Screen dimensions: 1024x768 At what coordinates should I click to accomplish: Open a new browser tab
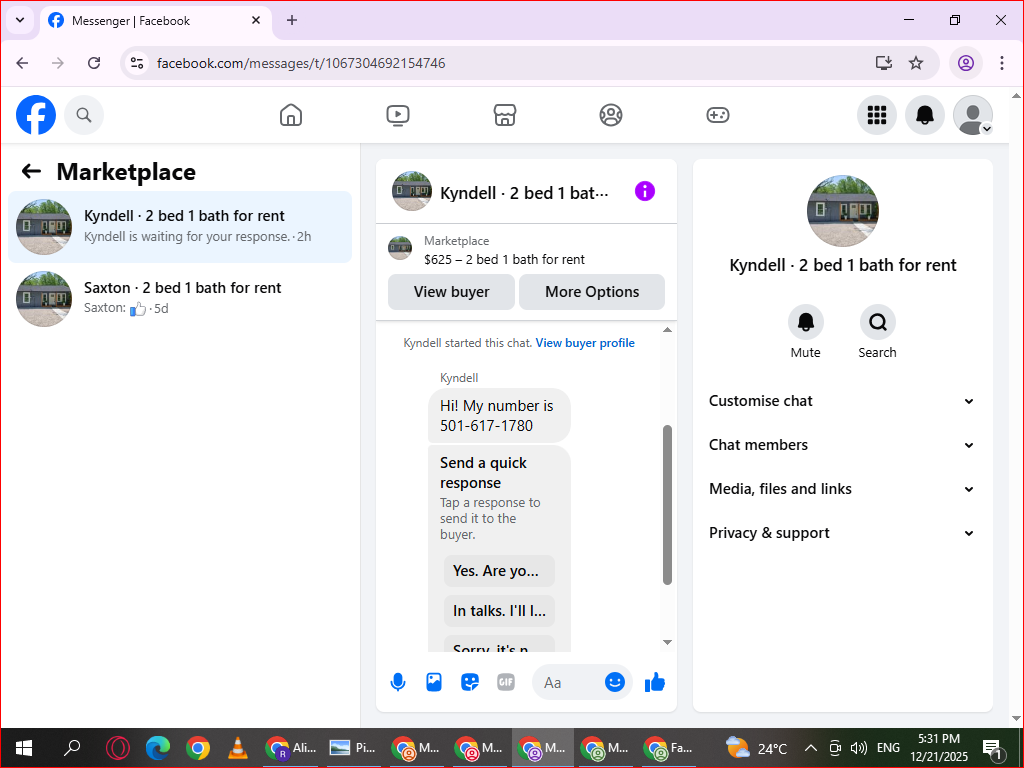coord(292,20)
